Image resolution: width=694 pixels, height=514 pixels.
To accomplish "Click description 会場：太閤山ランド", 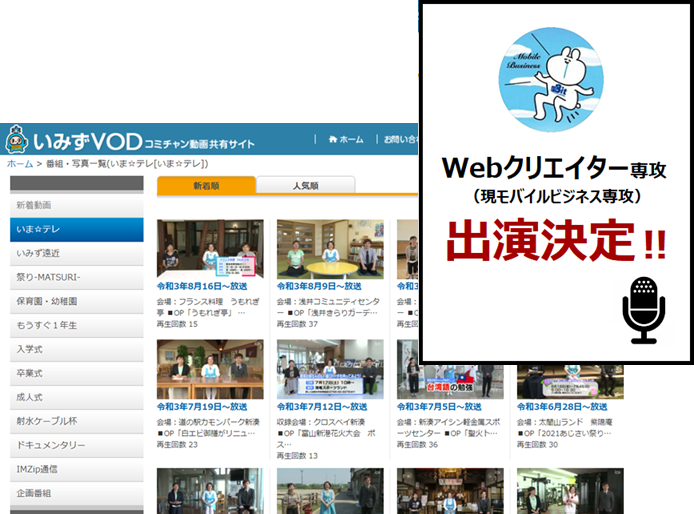I will point(565,422).
